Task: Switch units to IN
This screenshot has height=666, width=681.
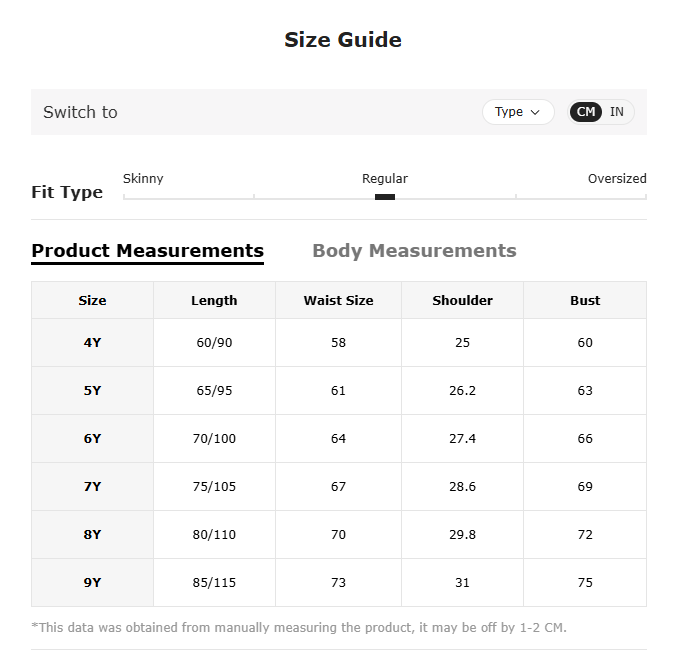Action: pyautogui.click(x=616, y=112)
